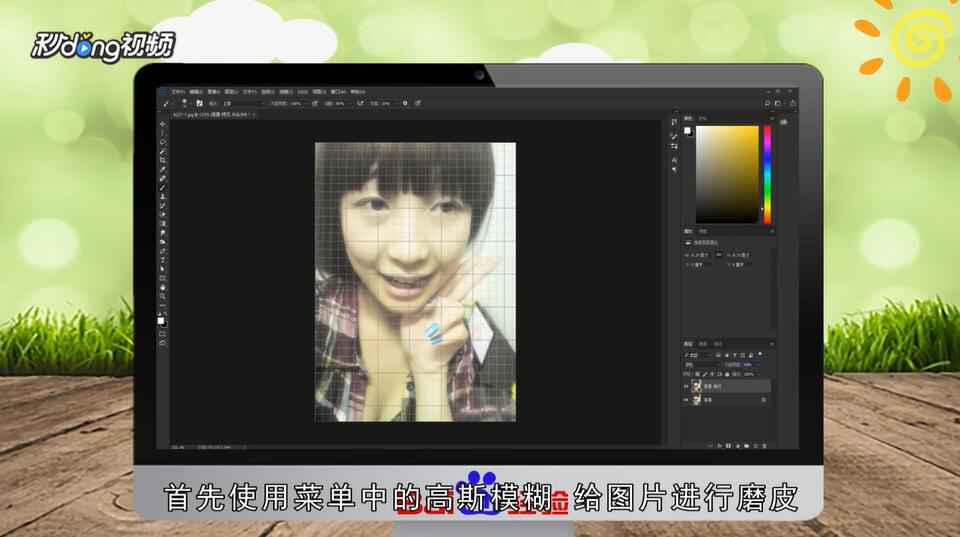Screen dimensions: 960x537
Task: Select the Rectangular Marquee tool
Action: 162,133
